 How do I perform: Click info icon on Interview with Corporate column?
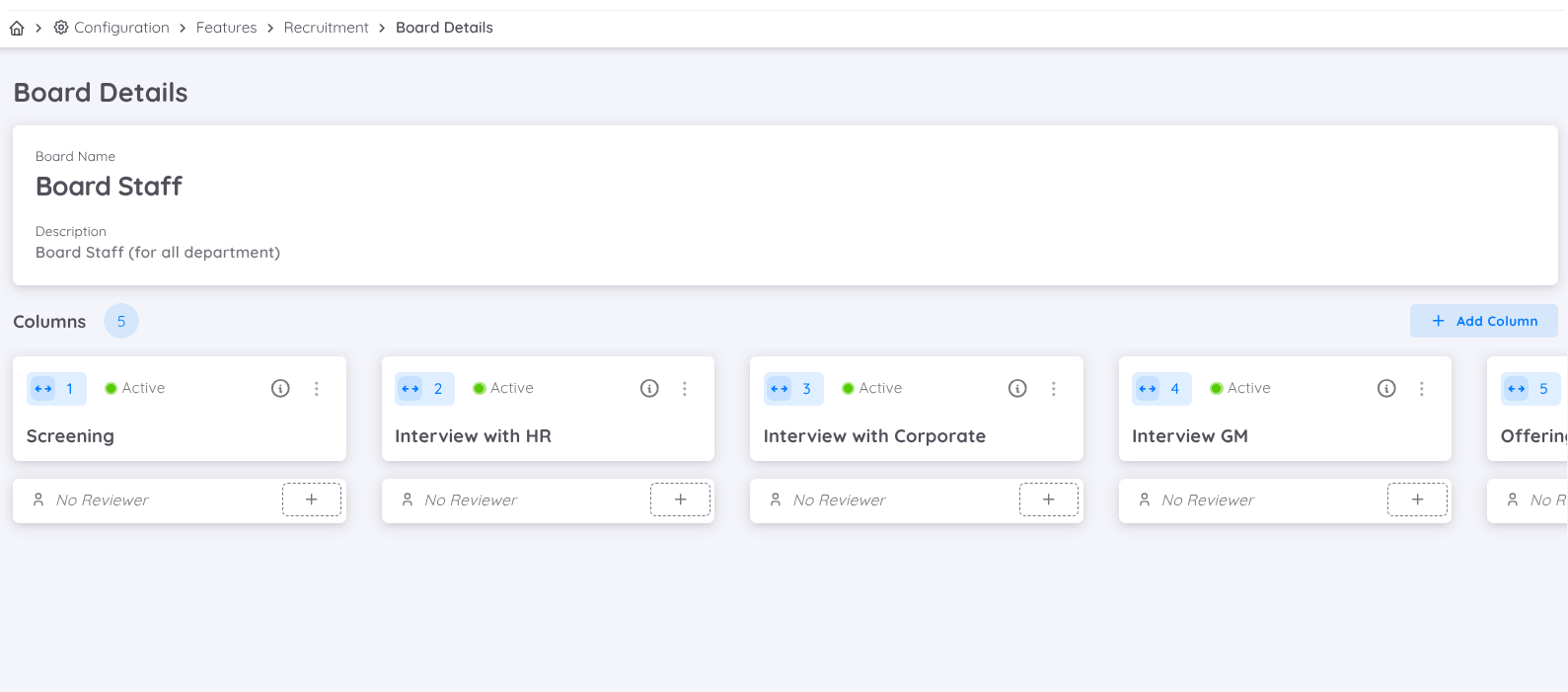pos(1017,388)
